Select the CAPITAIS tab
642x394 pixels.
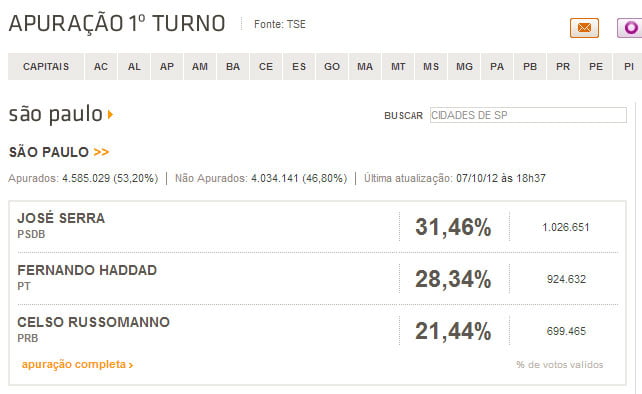pos(46,66)
